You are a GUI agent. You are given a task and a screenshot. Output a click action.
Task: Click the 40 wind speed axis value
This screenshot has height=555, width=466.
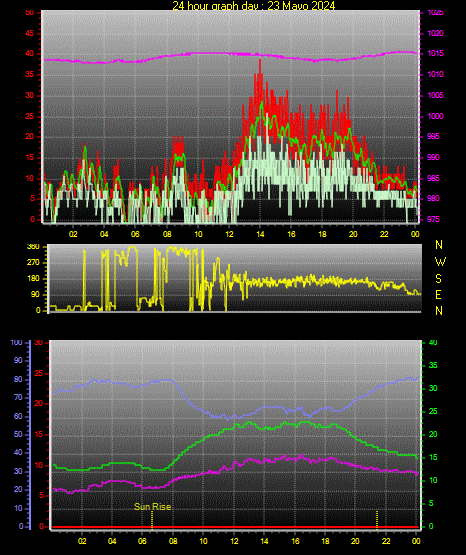[x=30, y=53]
